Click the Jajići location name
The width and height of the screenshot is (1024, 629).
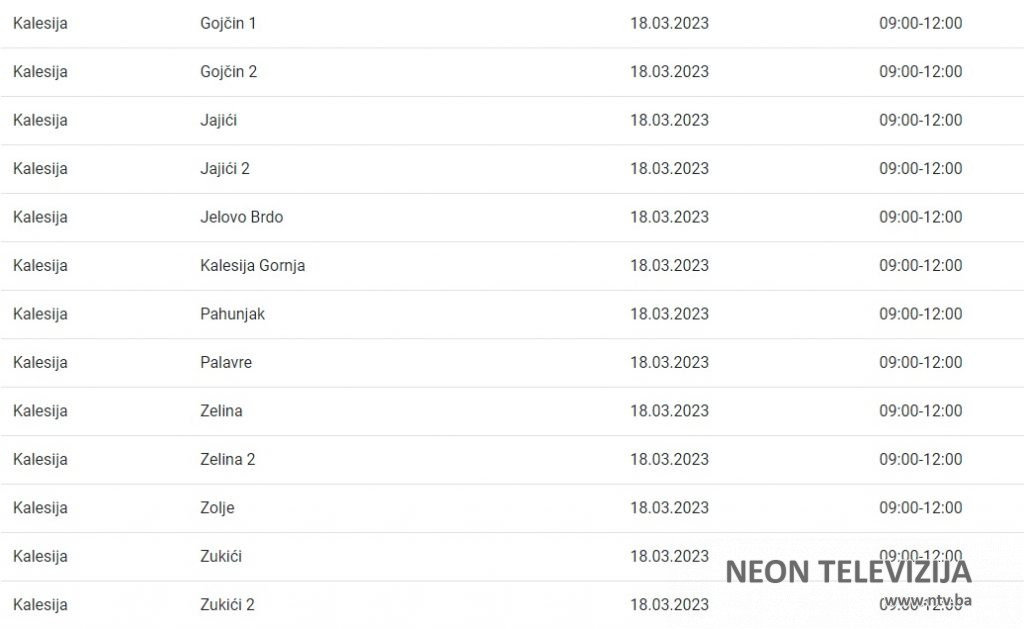point(218,120)
